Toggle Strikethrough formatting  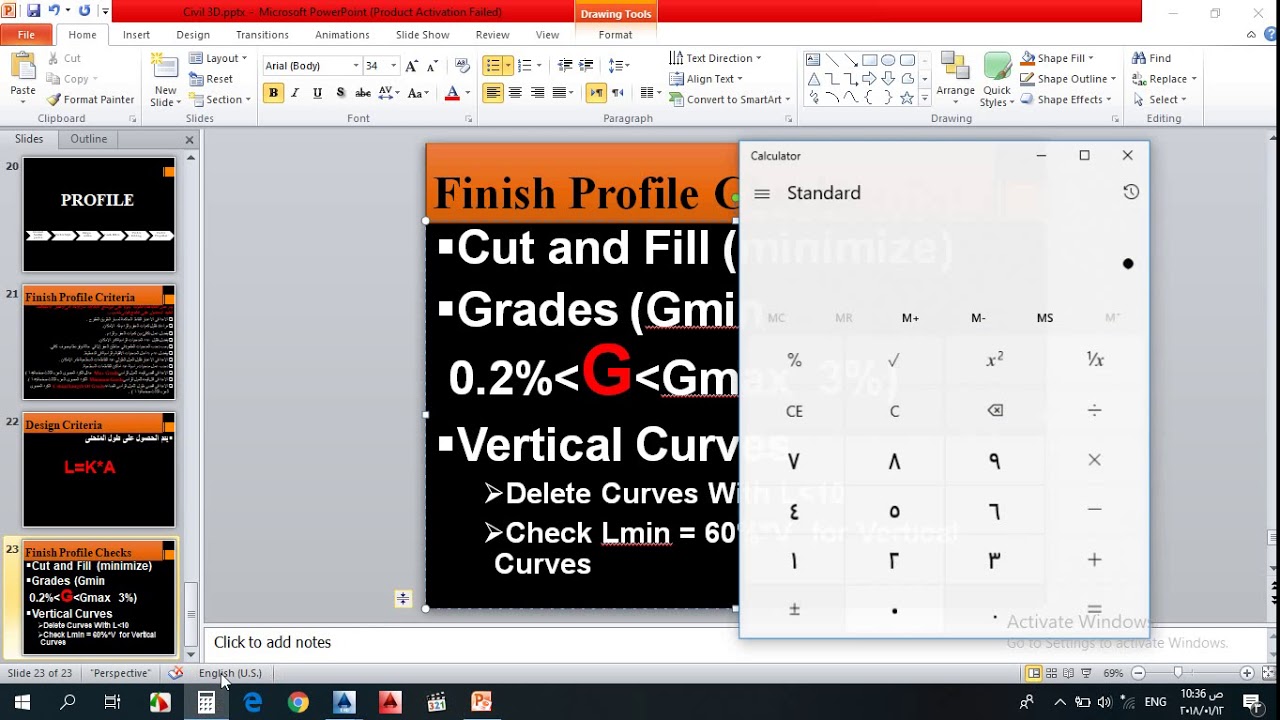(363, 93)
